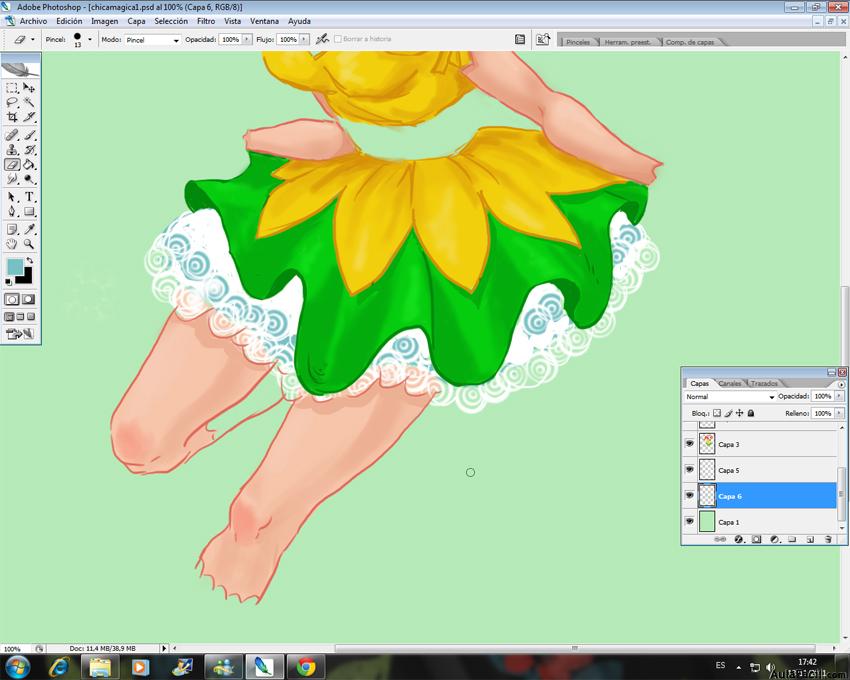Select the Notes tool

click(12, 229)
